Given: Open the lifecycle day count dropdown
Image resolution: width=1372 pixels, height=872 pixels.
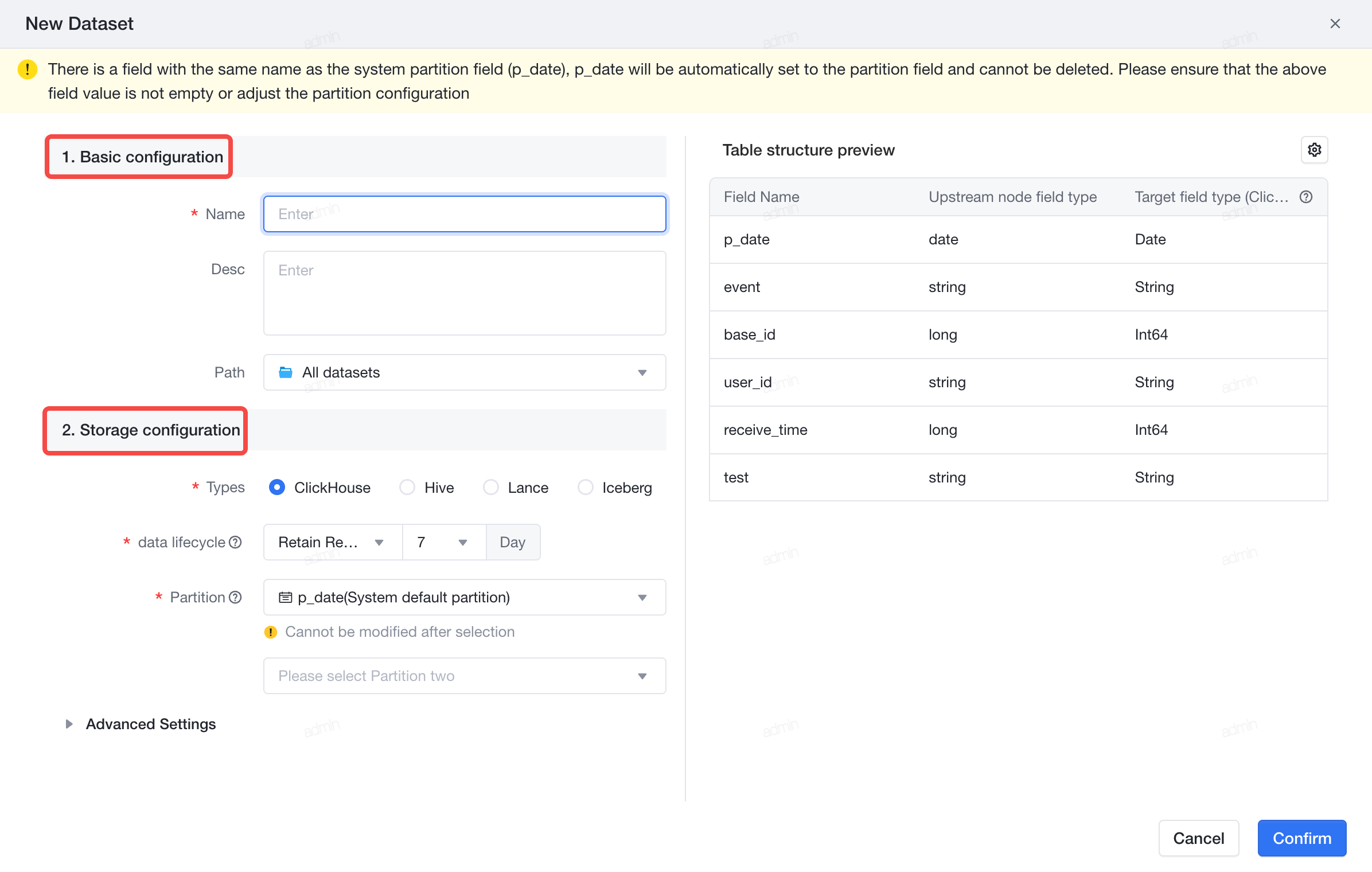Looking at the screenshot, I should point(444,542).
